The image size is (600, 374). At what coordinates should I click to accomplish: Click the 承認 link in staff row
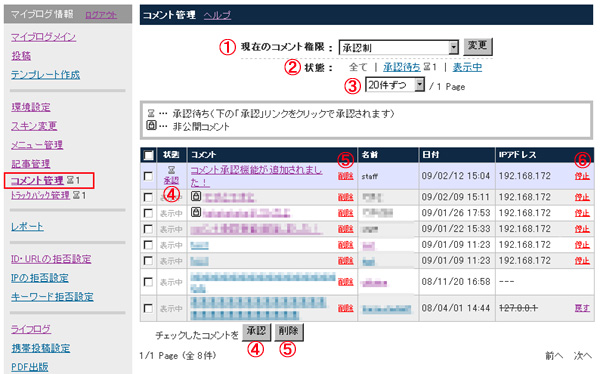pyautogui.click(x=171, y=181)
